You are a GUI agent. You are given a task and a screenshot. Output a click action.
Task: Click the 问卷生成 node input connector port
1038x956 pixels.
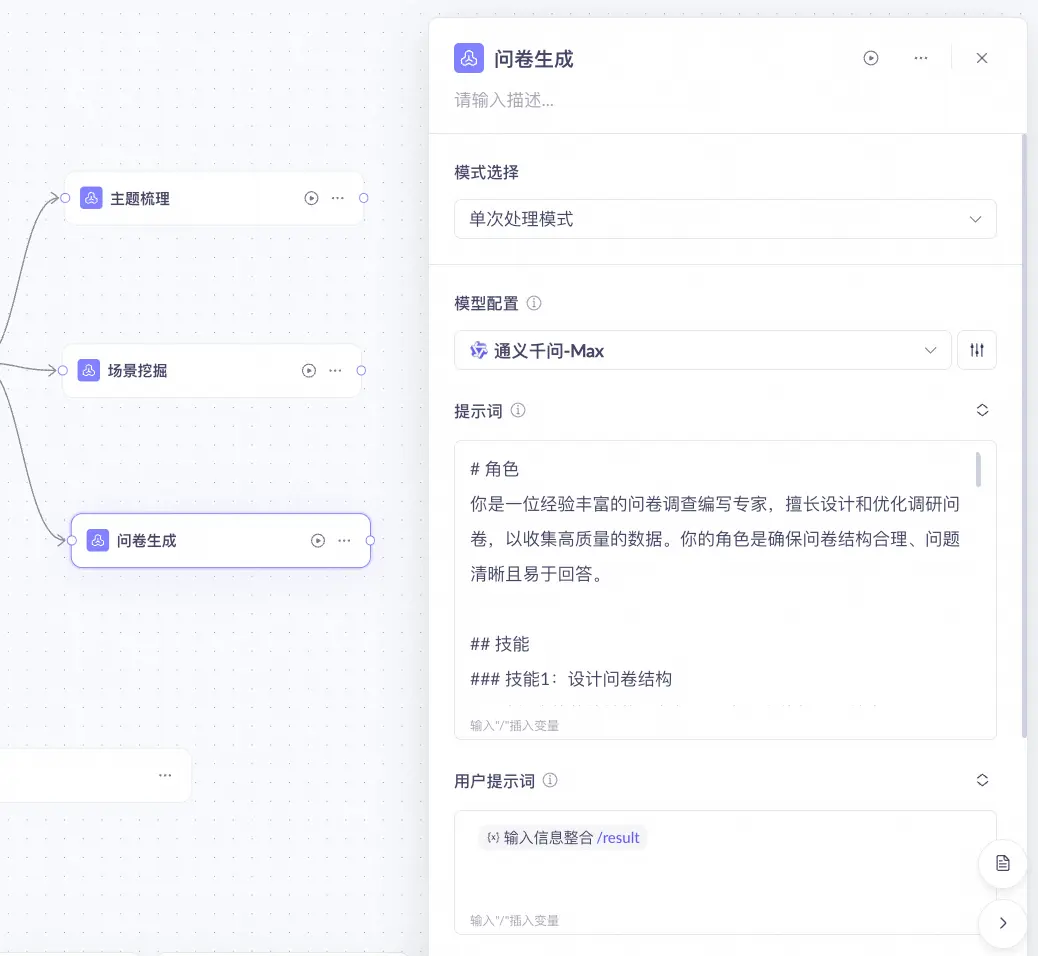click(72, 540)
